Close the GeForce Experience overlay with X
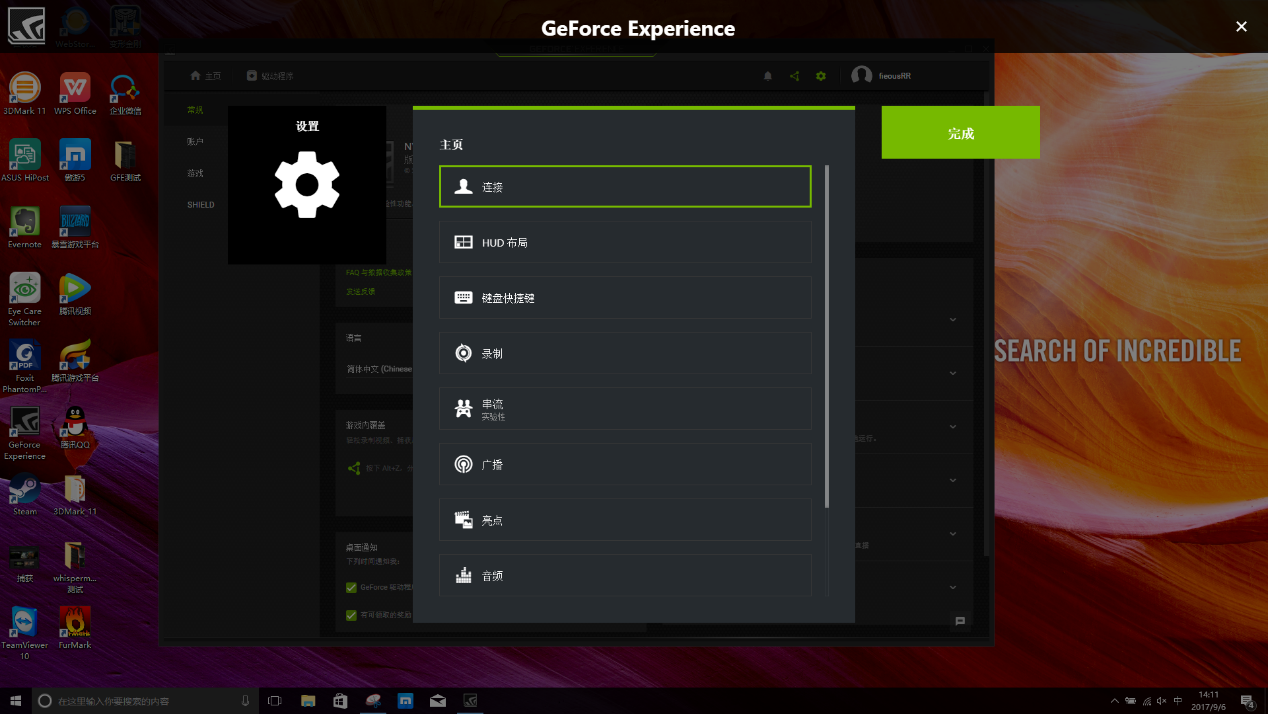This screenshot has height=714, width=1268. point(1241,27)
